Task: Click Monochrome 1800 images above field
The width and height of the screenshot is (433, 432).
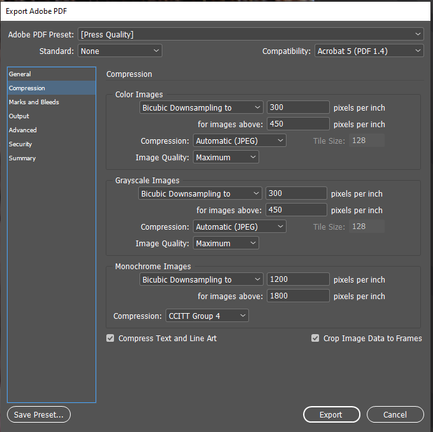Action: click(x=298, y=296)
